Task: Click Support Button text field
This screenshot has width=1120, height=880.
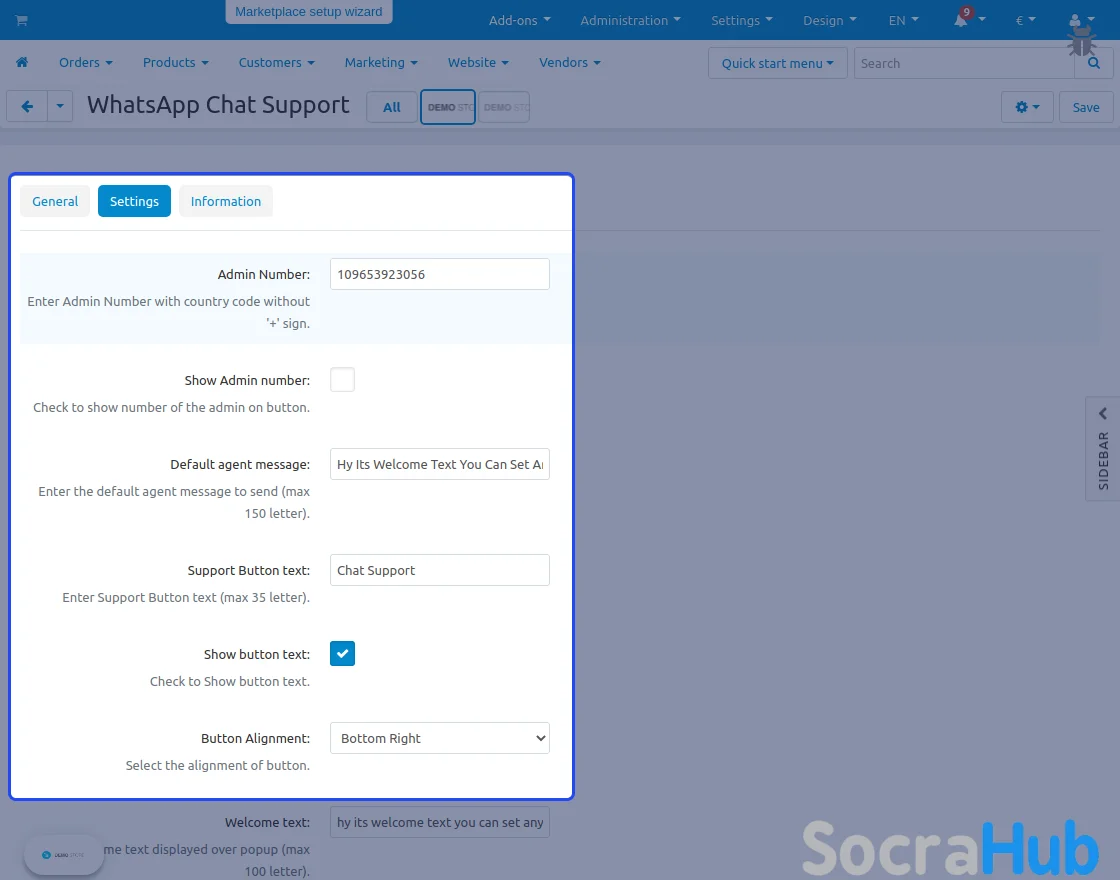Action: [x=439, y=570]
